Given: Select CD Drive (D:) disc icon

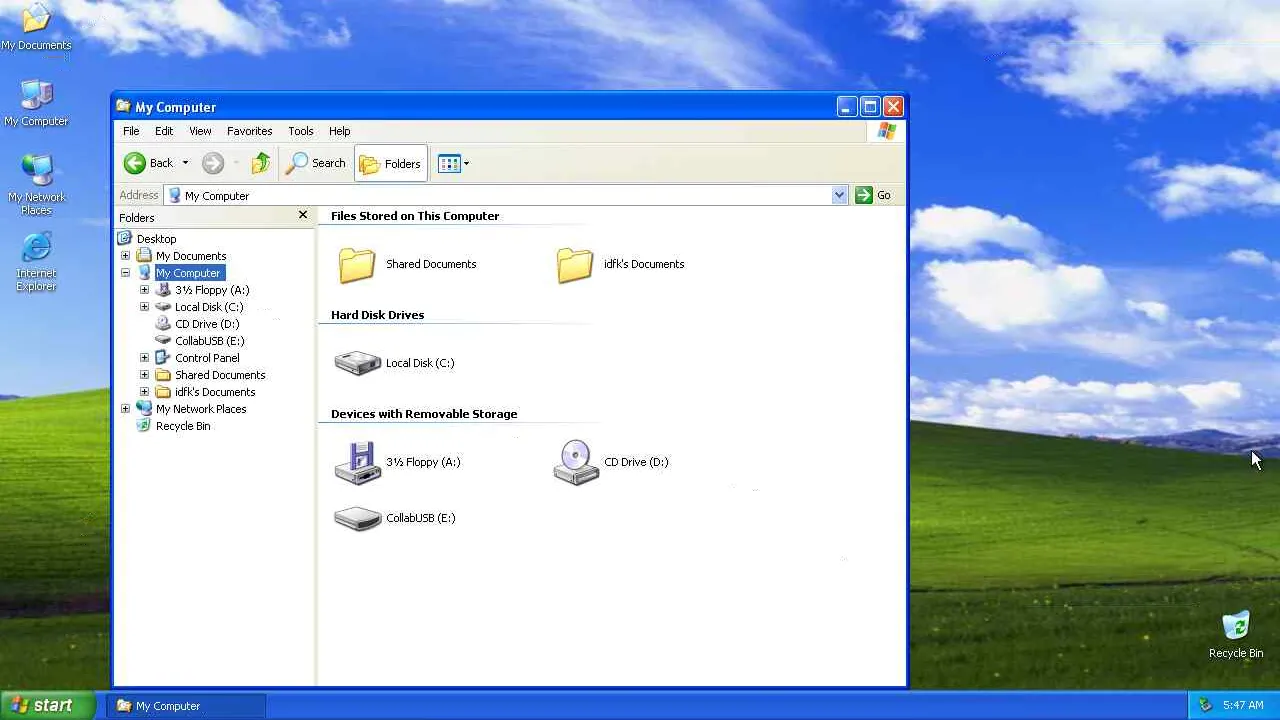Looking at the screenshot, I should pos(576,462).
